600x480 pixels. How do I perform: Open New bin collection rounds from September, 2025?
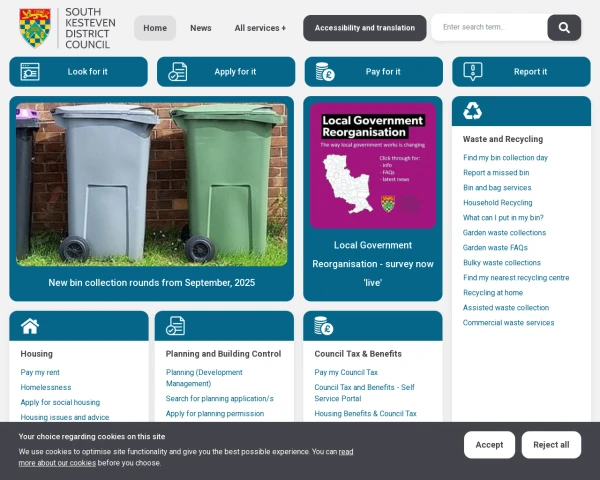[152, 282]
